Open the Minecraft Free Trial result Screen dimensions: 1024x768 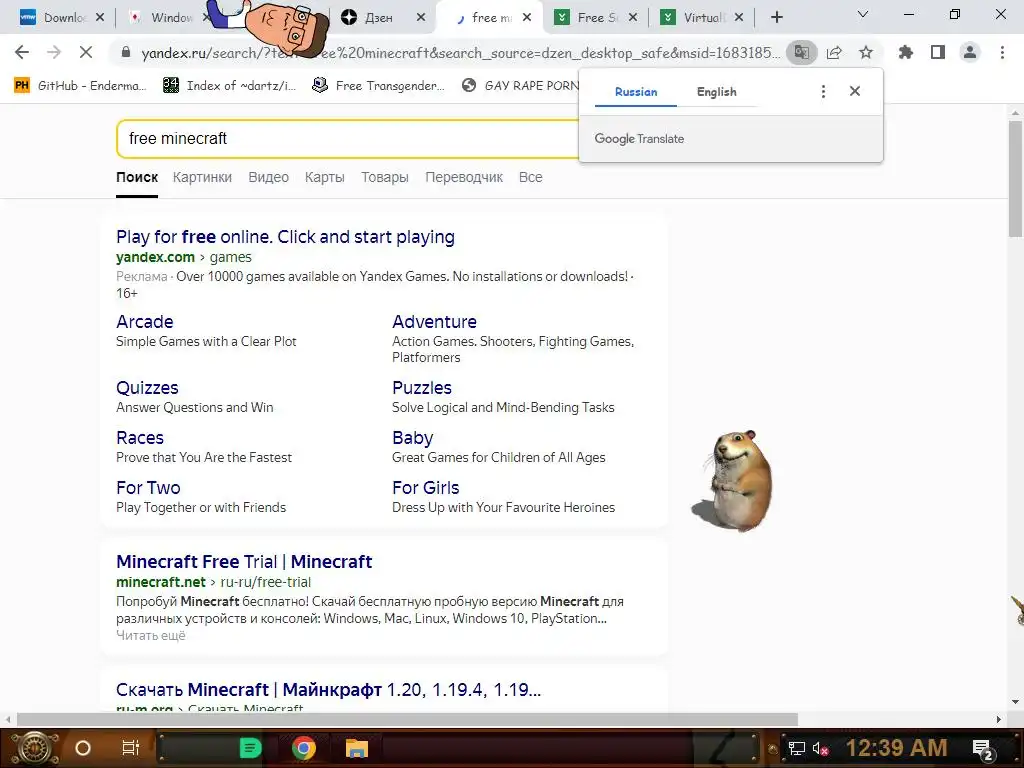click(x=244, y=562)
